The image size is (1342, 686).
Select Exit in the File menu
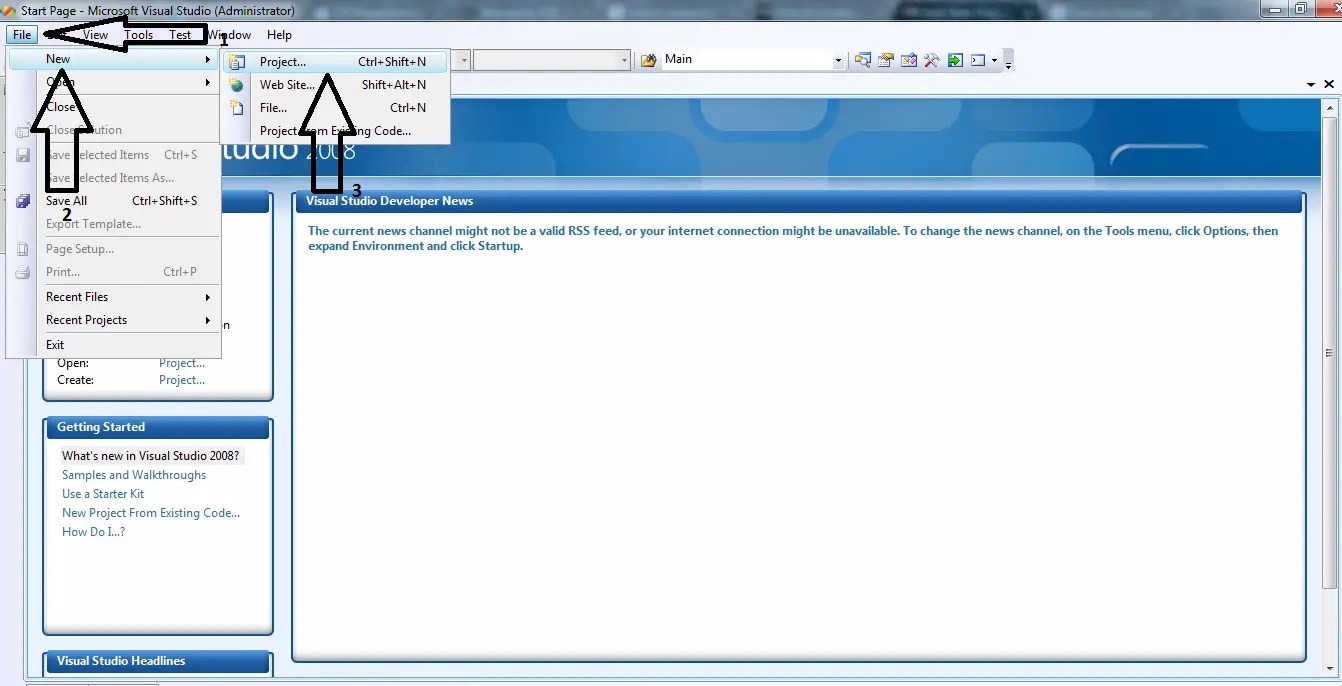114,345
